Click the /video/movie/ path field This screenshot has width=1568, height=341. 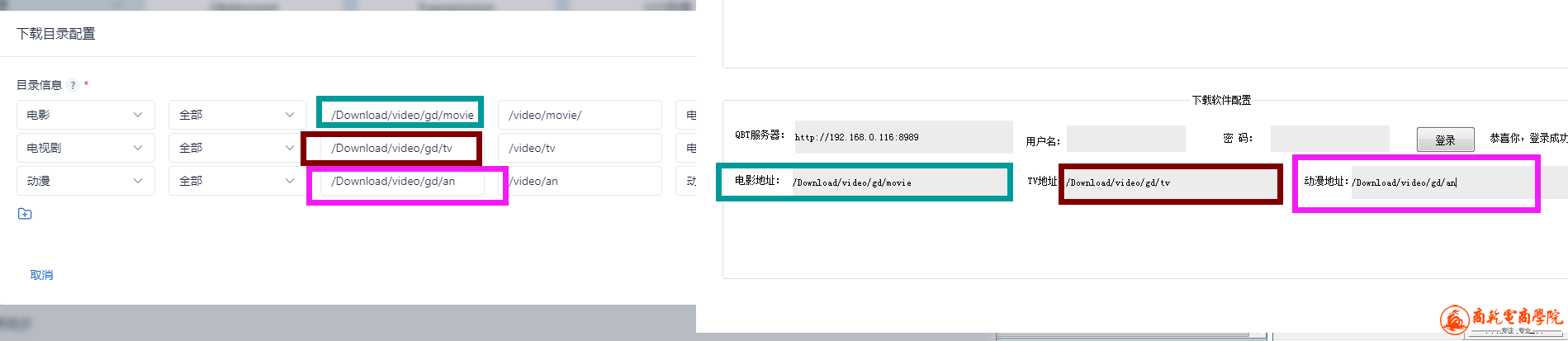click(579, 115)
